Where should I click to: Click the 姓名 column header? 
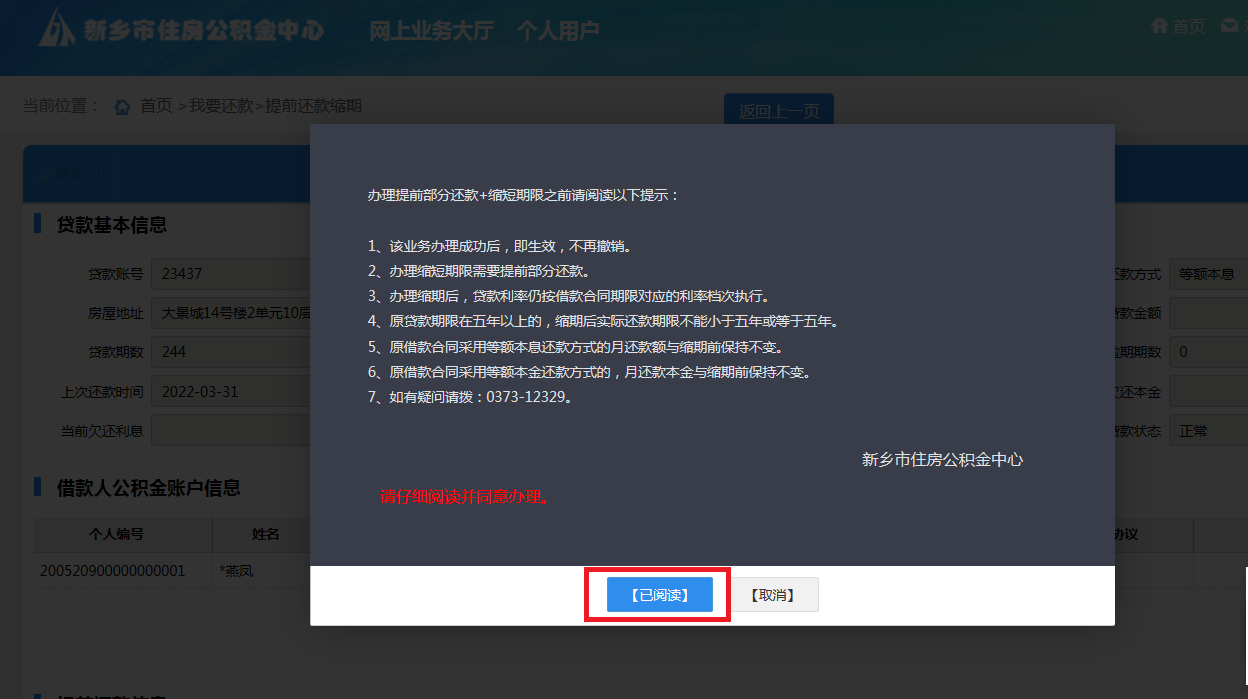(265, 534)
